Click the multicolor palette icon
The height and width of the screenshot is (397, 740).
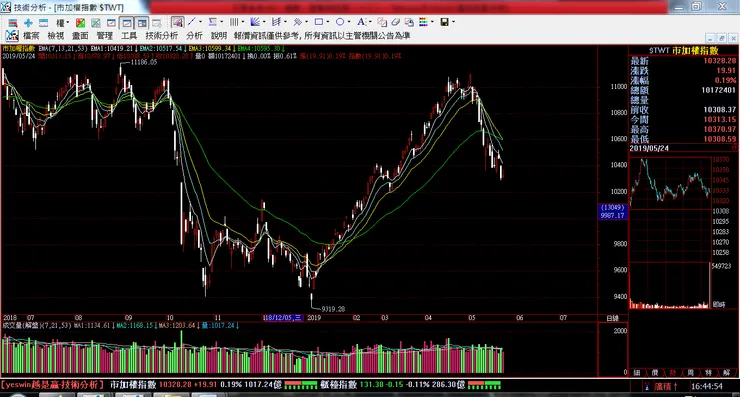pyautogui.click(x=423, y=22)
